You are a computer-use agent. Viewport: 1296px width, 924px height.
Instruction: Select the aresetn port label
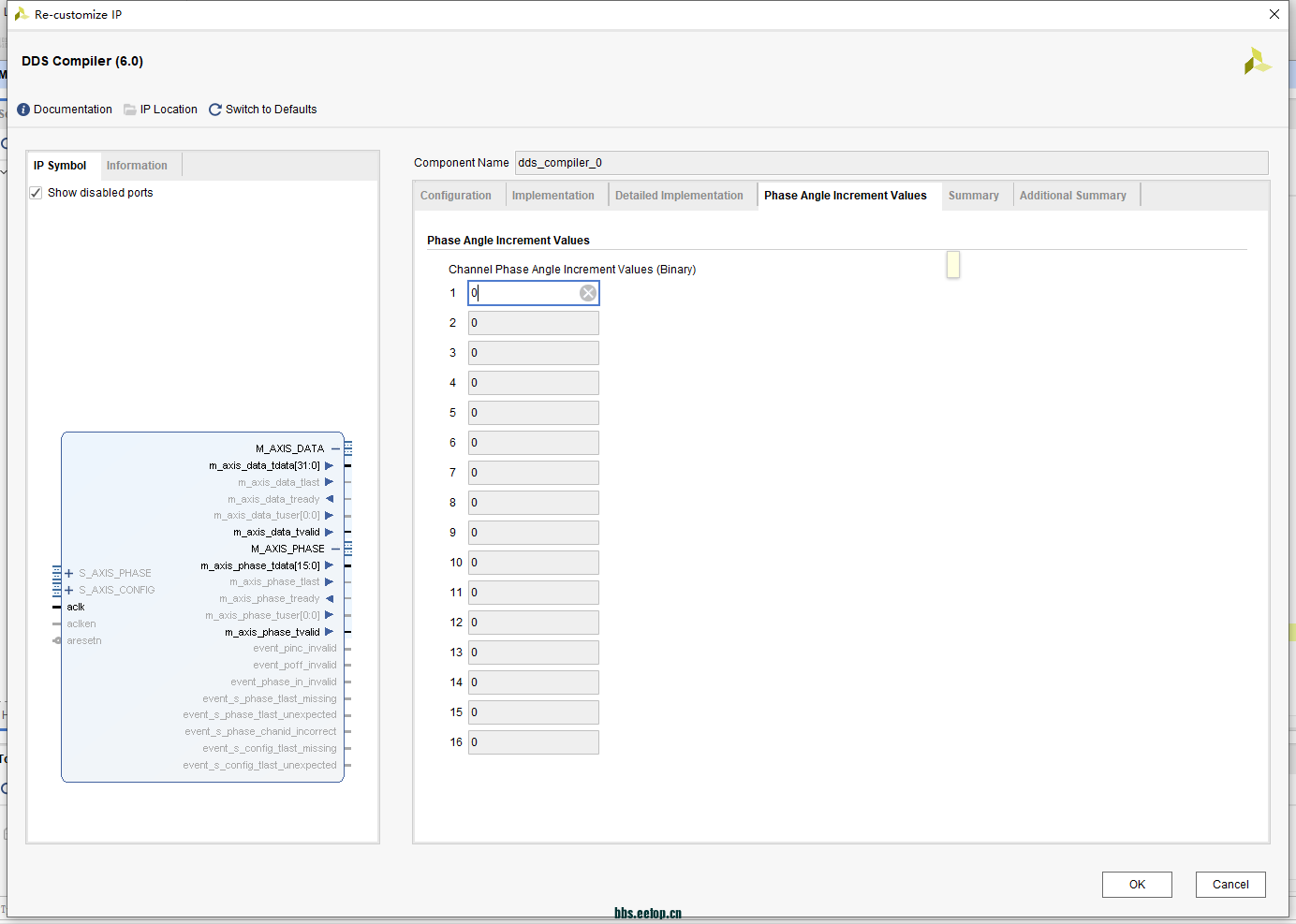84,640
